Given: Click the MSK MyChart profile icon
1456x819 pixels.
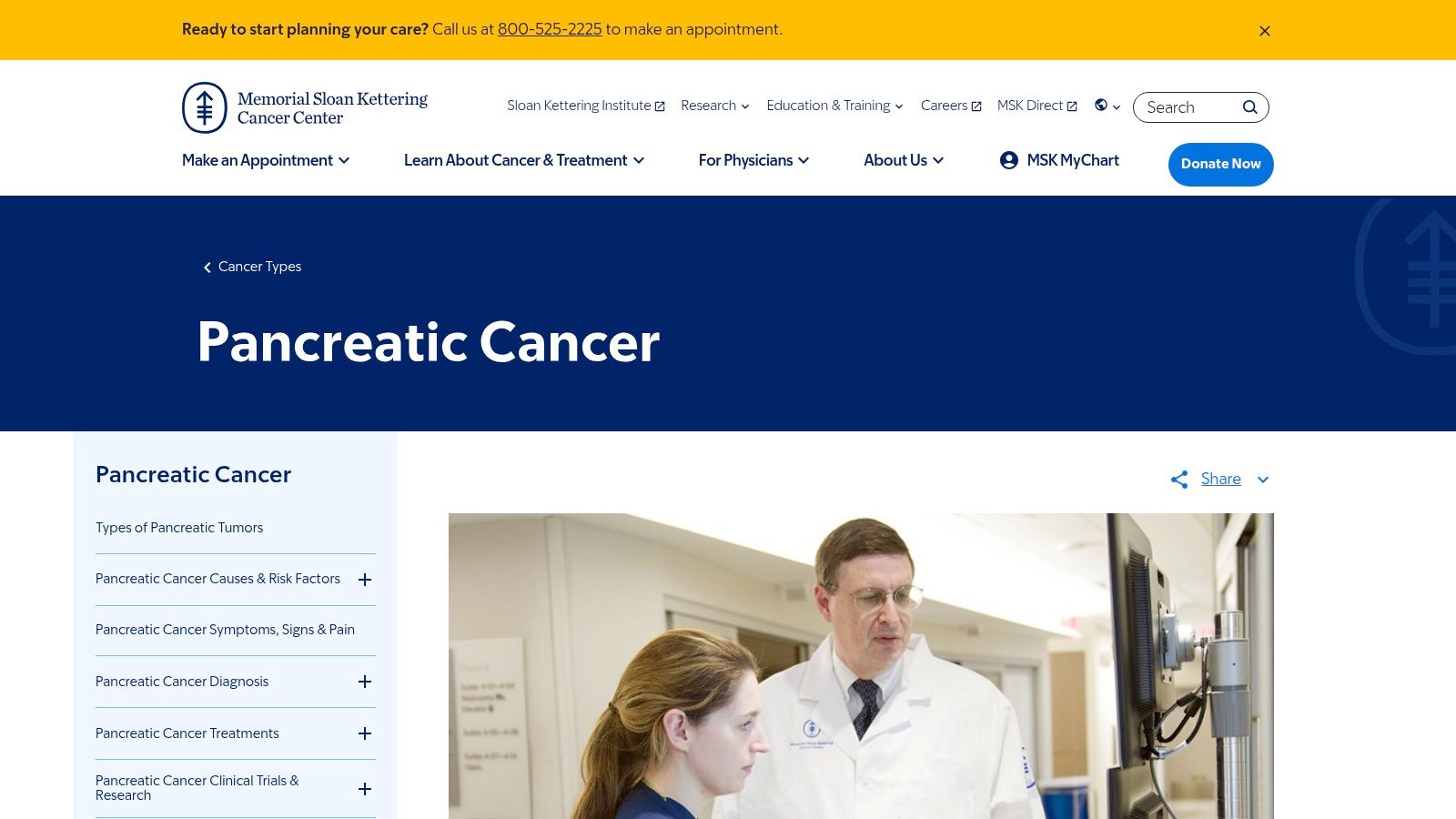Looking at the screenshot, I should pyautogui.click(x=1008, y=160).
